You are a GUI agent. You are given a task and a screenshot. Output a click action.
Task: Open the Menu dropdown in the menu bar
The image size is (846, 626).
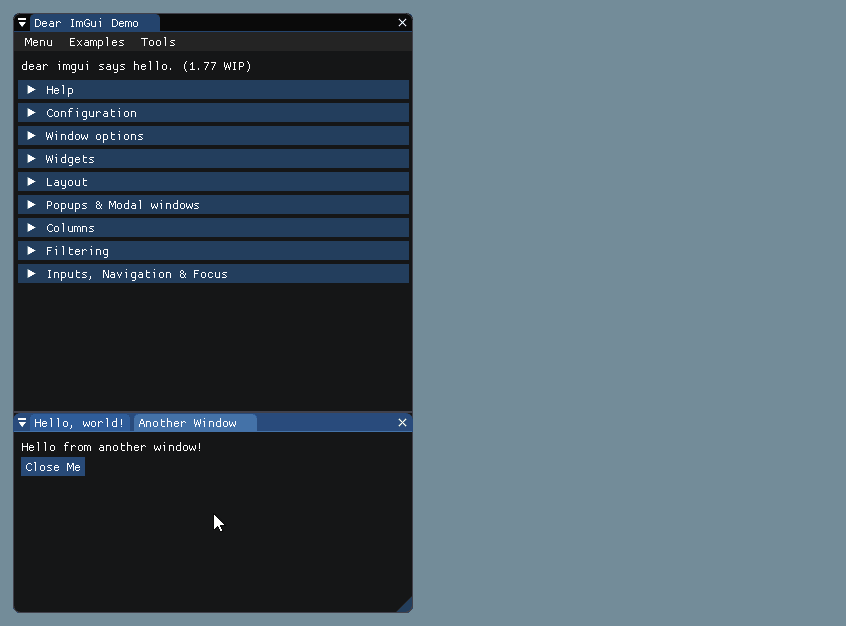point(38,42)
